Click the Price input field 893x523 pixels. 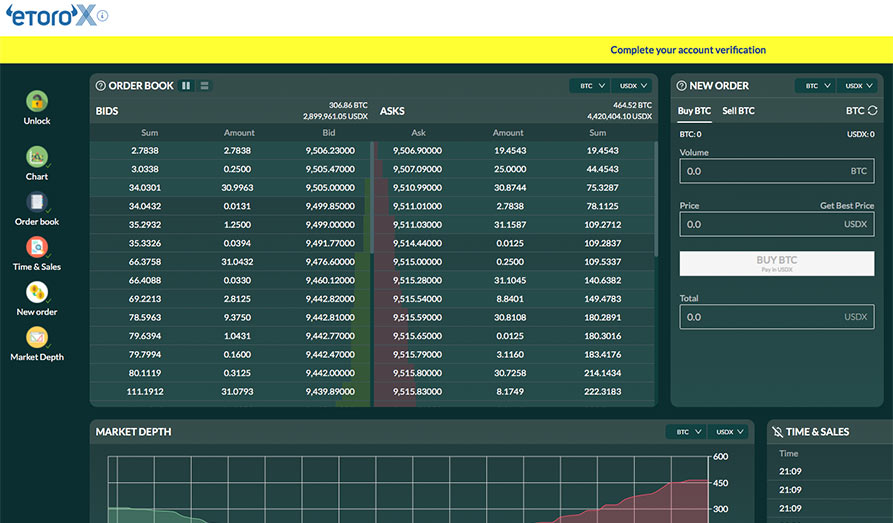pyautogui.click(x=777, y=224)
